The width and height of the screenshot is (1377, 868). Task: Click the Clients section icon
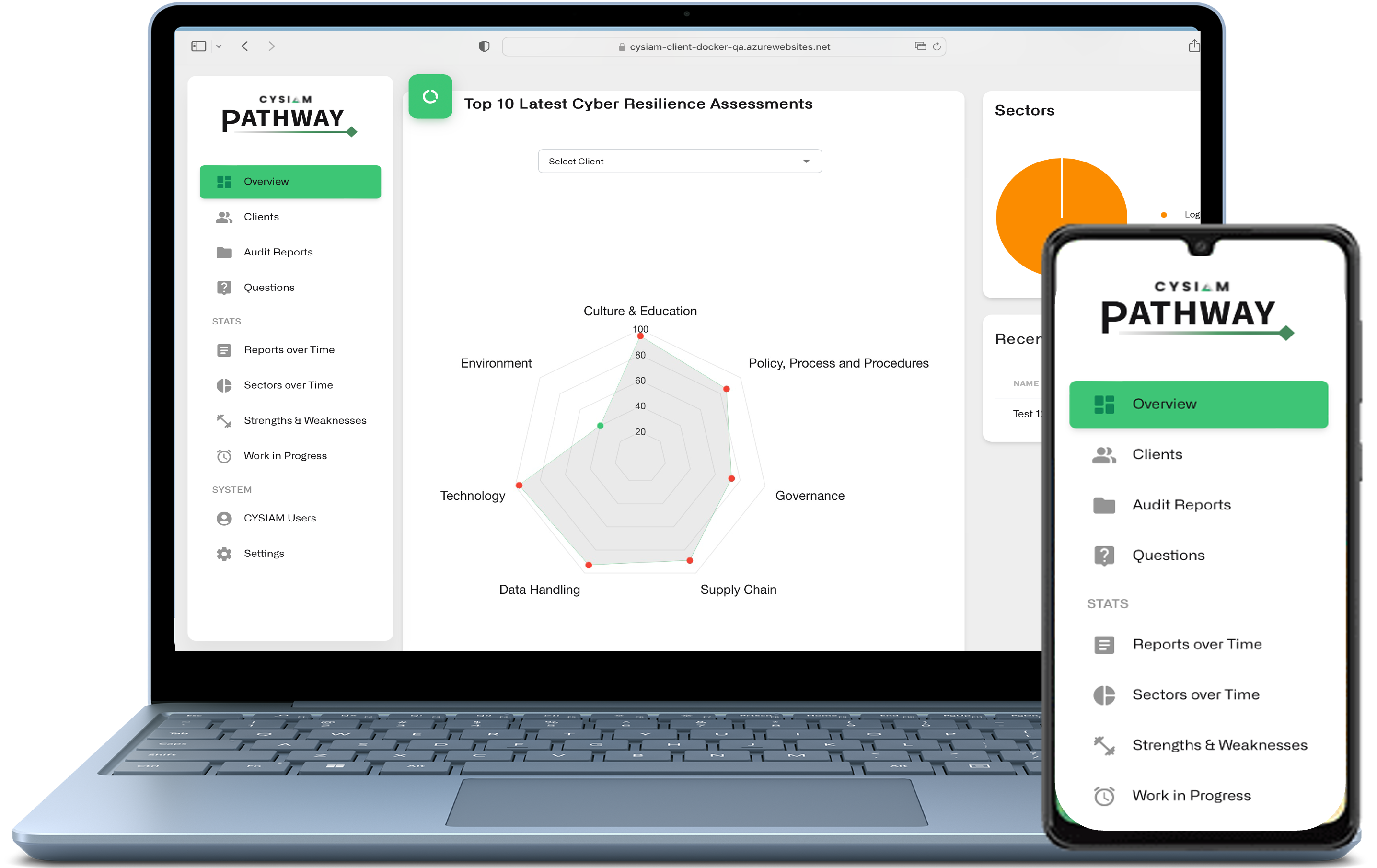[x=224, y=217]
